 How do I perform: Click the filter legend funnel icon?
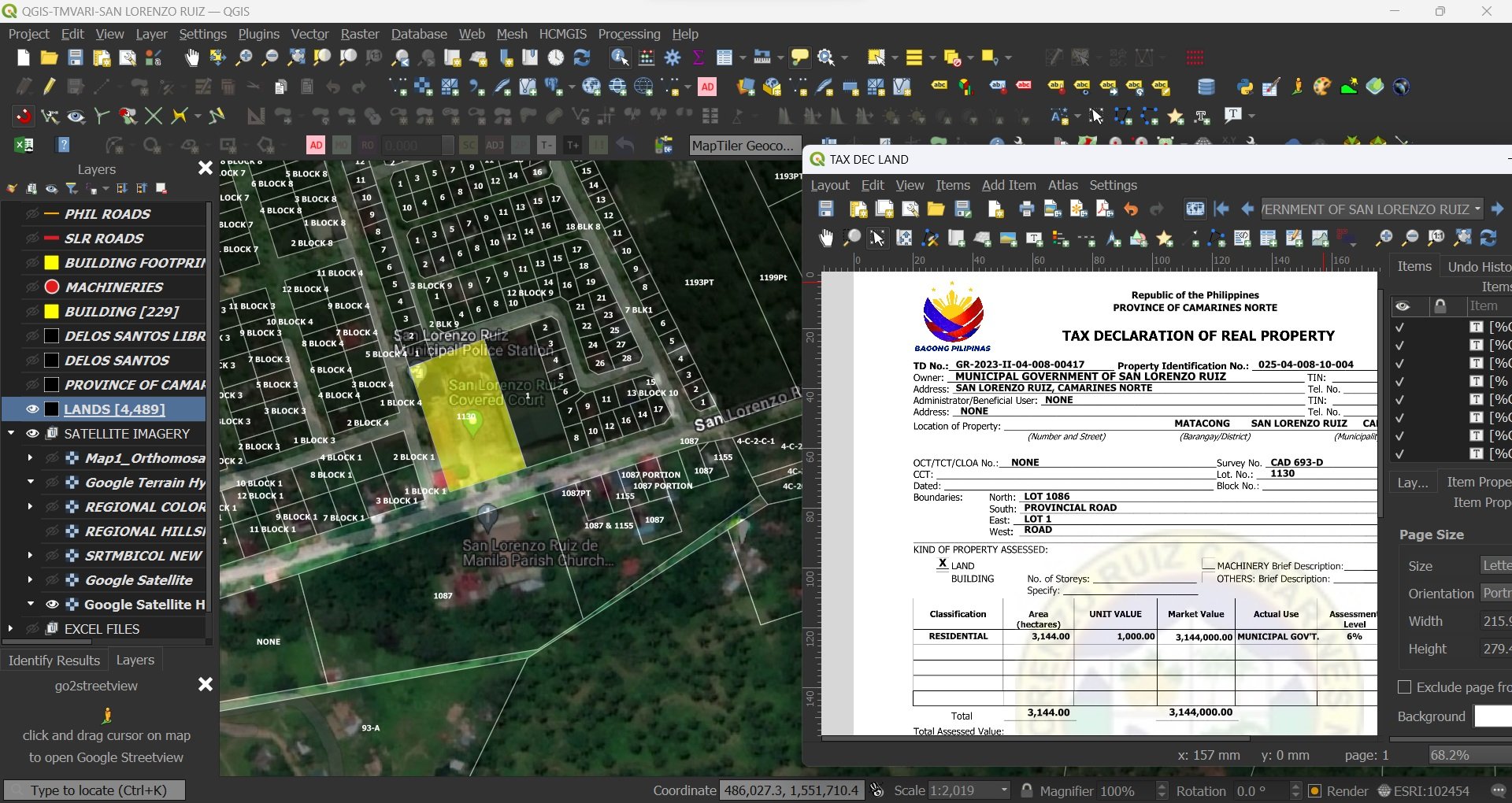click(x=72, y=189)
